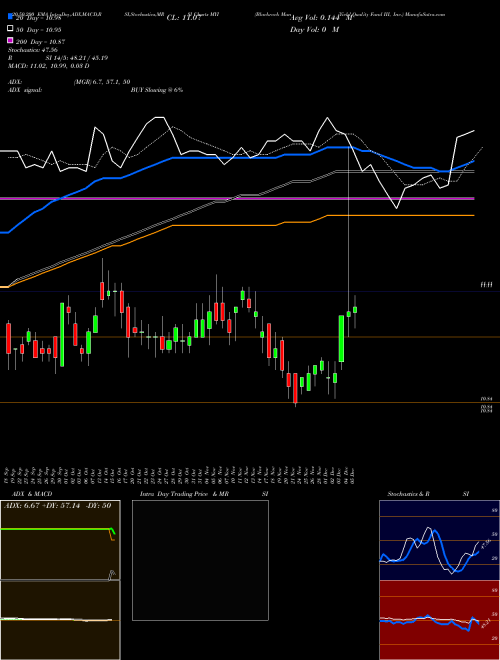The width and height of the screenshot is (500, 660).
Task: Select the '50 Day = 10.95' legend text
Action: [38, 30]
